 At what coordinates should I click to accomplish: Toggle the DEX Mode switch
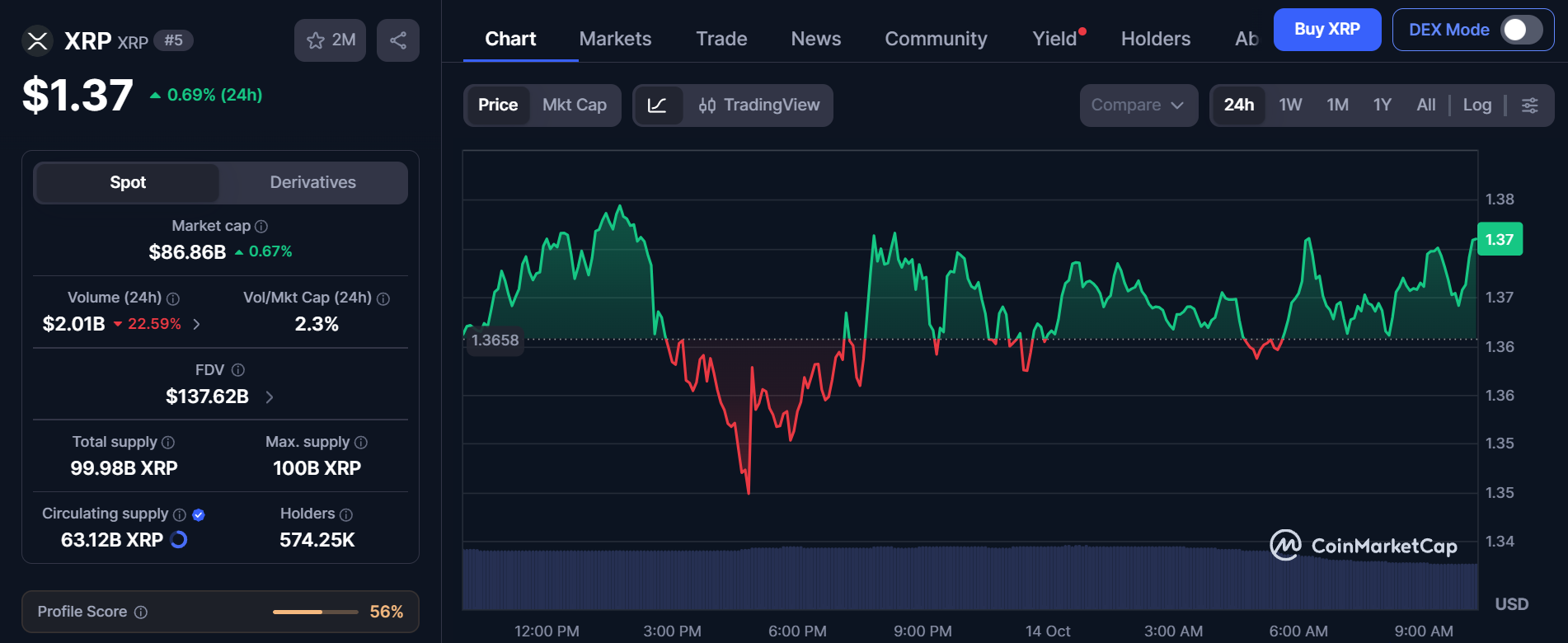pyautogui.click(x=1522, y=30)
